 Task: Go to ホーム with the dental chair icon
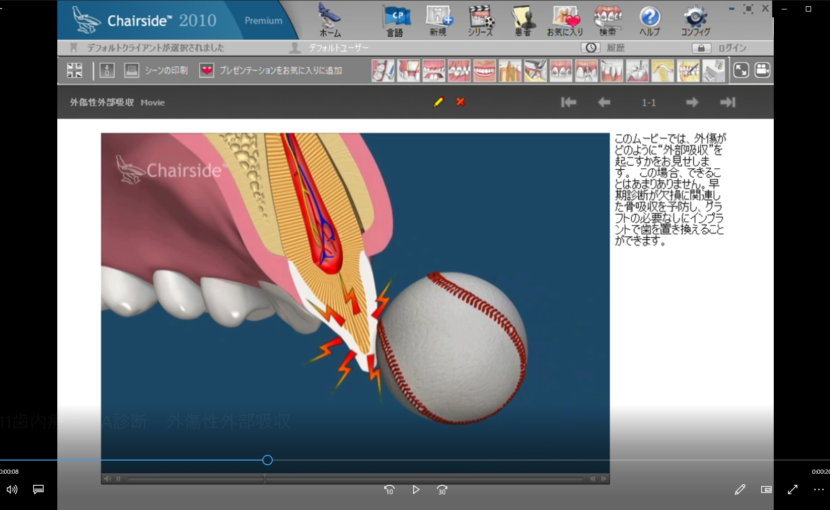pyautogui.click(x=330, y=19)
